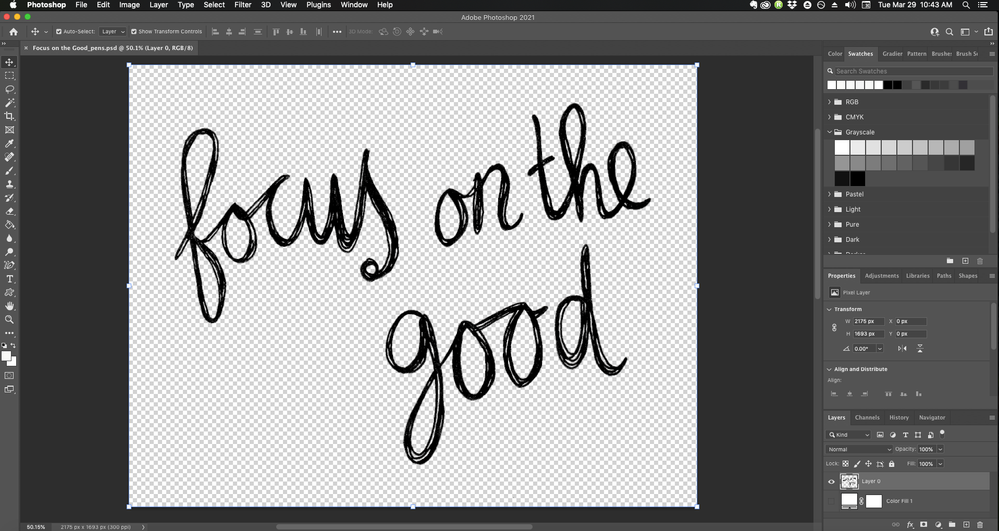The image size is (999, 531).
Task: Toggle layer filtering on/off switch
Action: click(x=942, y=433)
